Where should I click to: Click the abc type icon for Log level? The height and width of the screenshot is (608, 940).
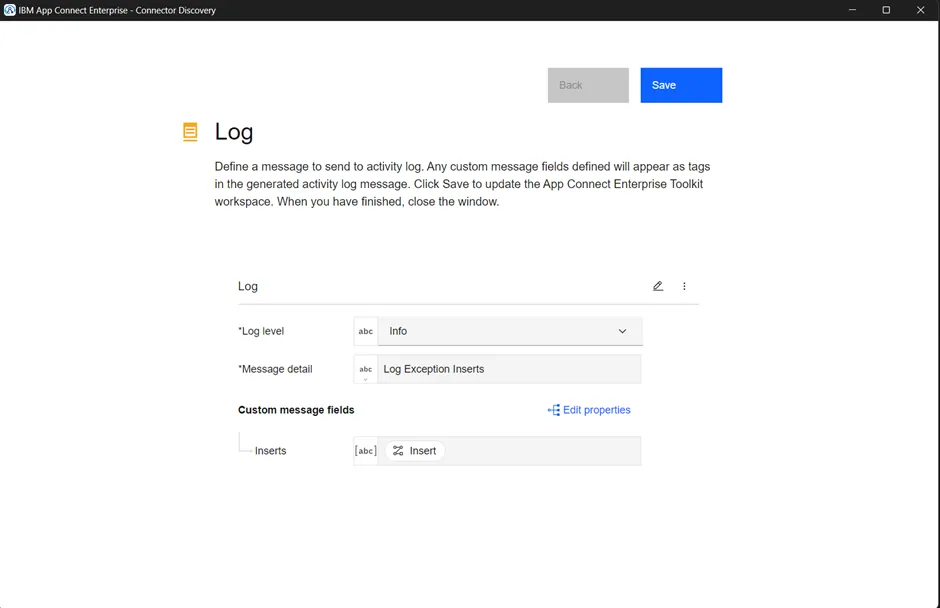(x=366, y=331)
